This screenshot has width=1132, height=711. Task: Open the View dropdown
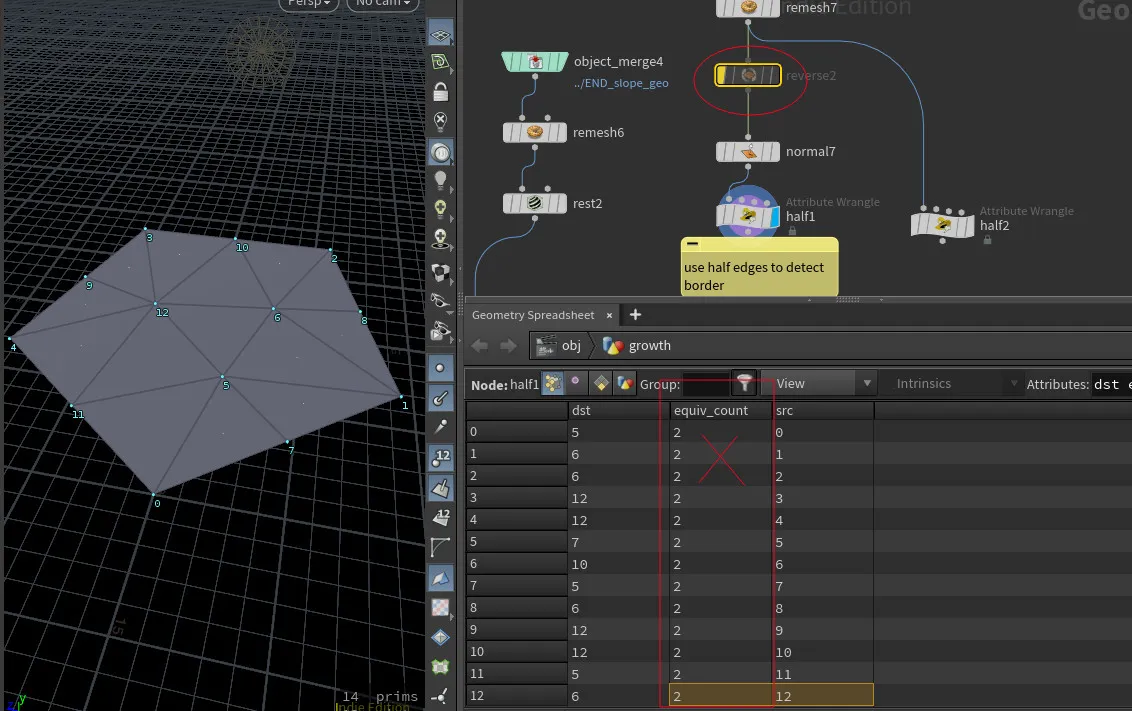tap(819, 383)
